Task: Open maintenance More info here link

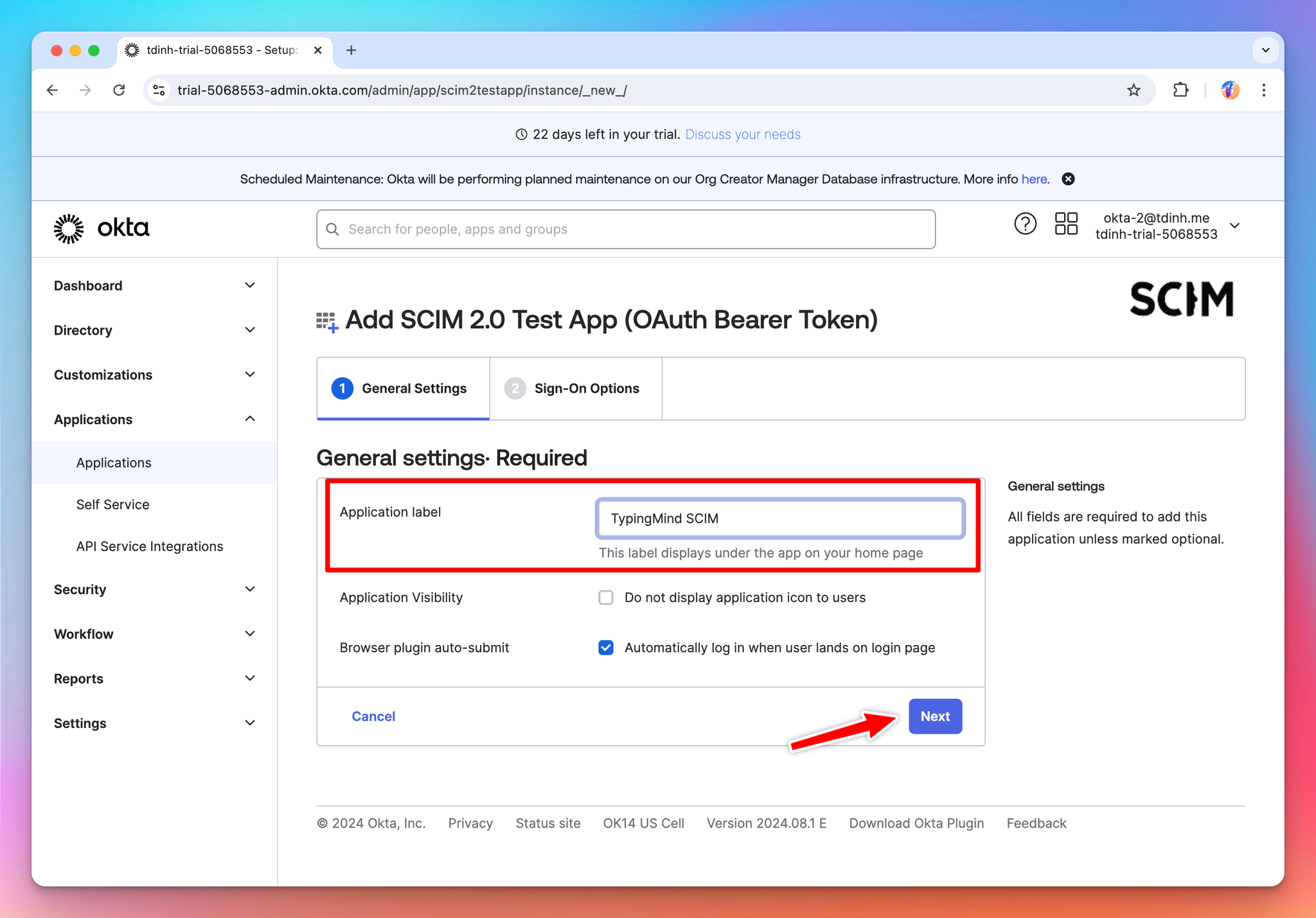Action: click(1034, 179)
